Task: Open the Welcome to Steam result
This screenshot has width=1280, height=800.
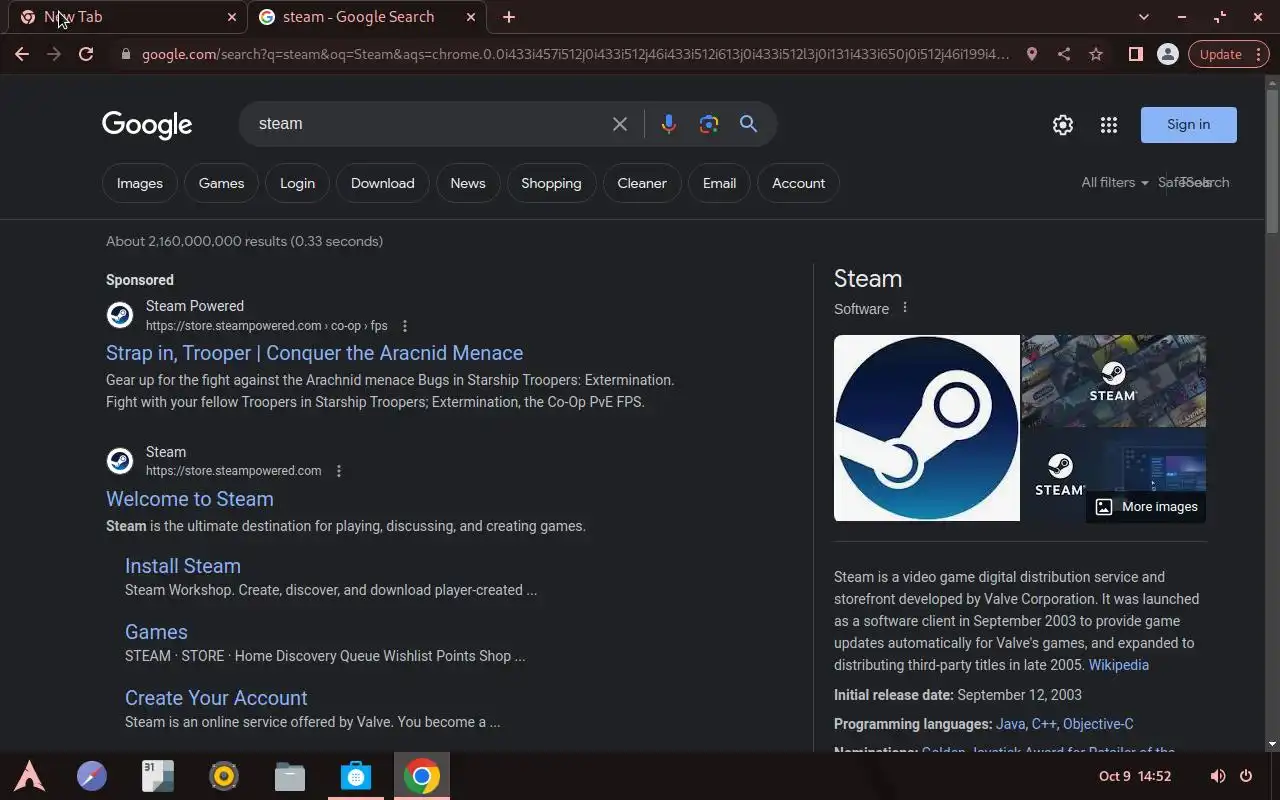Action: click(x=190, y=499)
